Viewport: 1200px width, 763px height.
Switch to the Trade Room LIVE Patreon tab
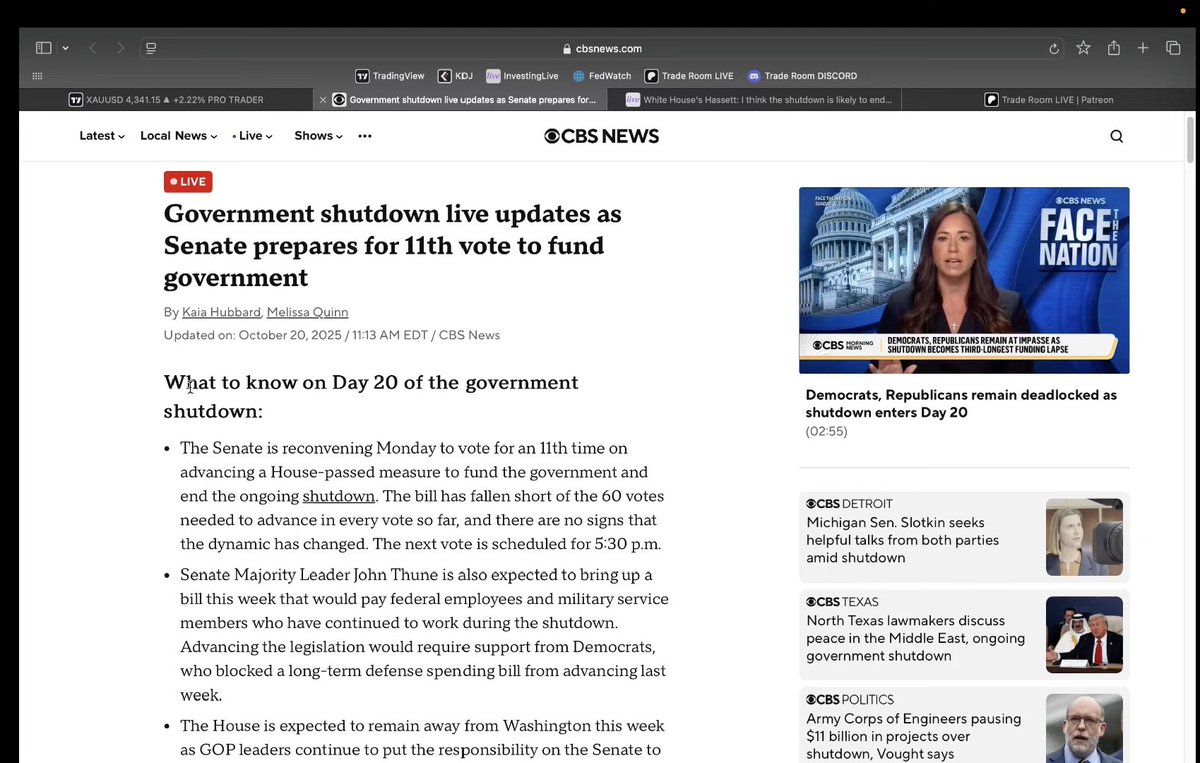click(x=1048, y=100)
